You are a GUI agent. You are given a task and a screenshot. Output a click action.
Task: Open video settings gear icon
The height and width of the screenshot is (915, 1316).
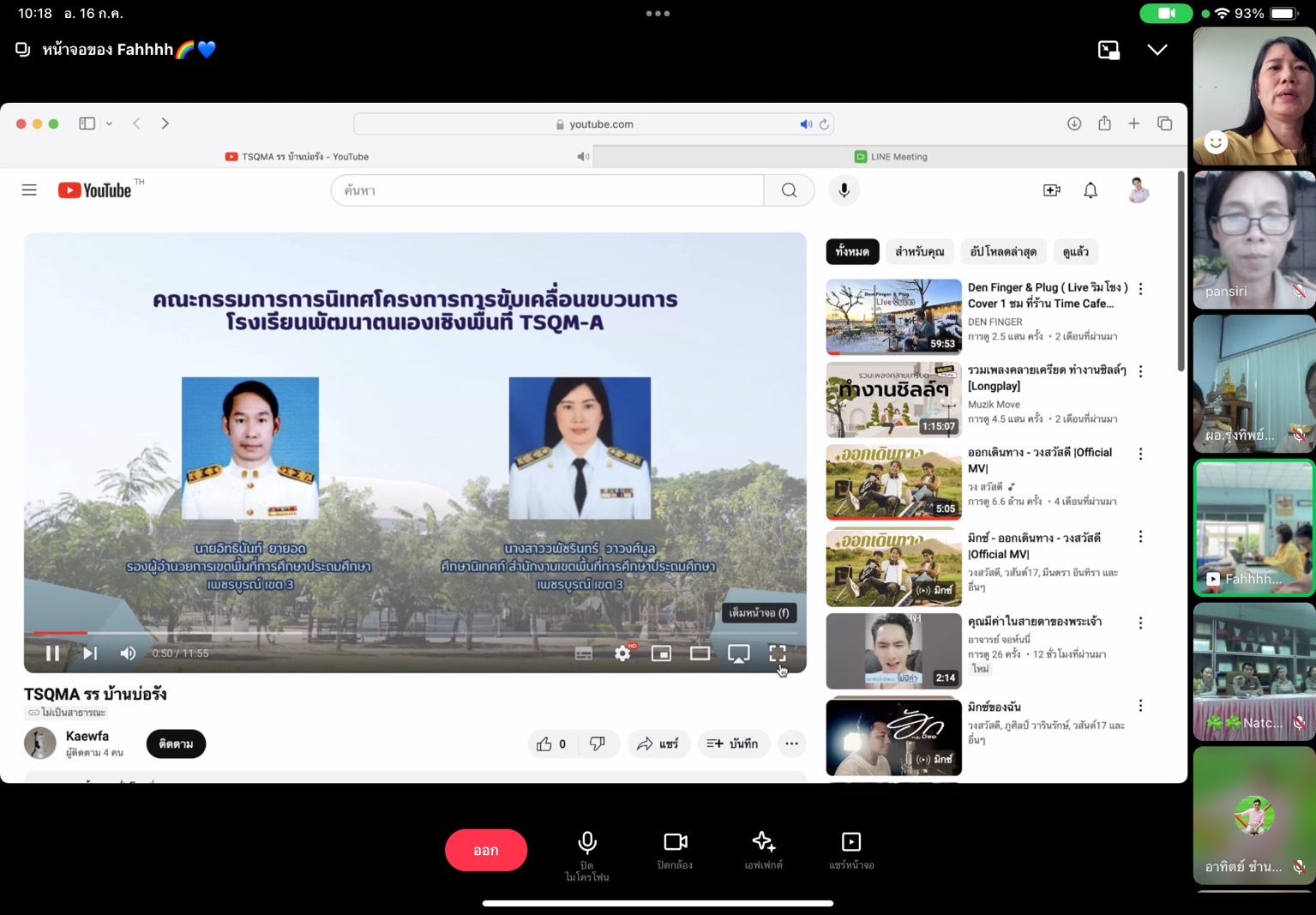(622, 653)
